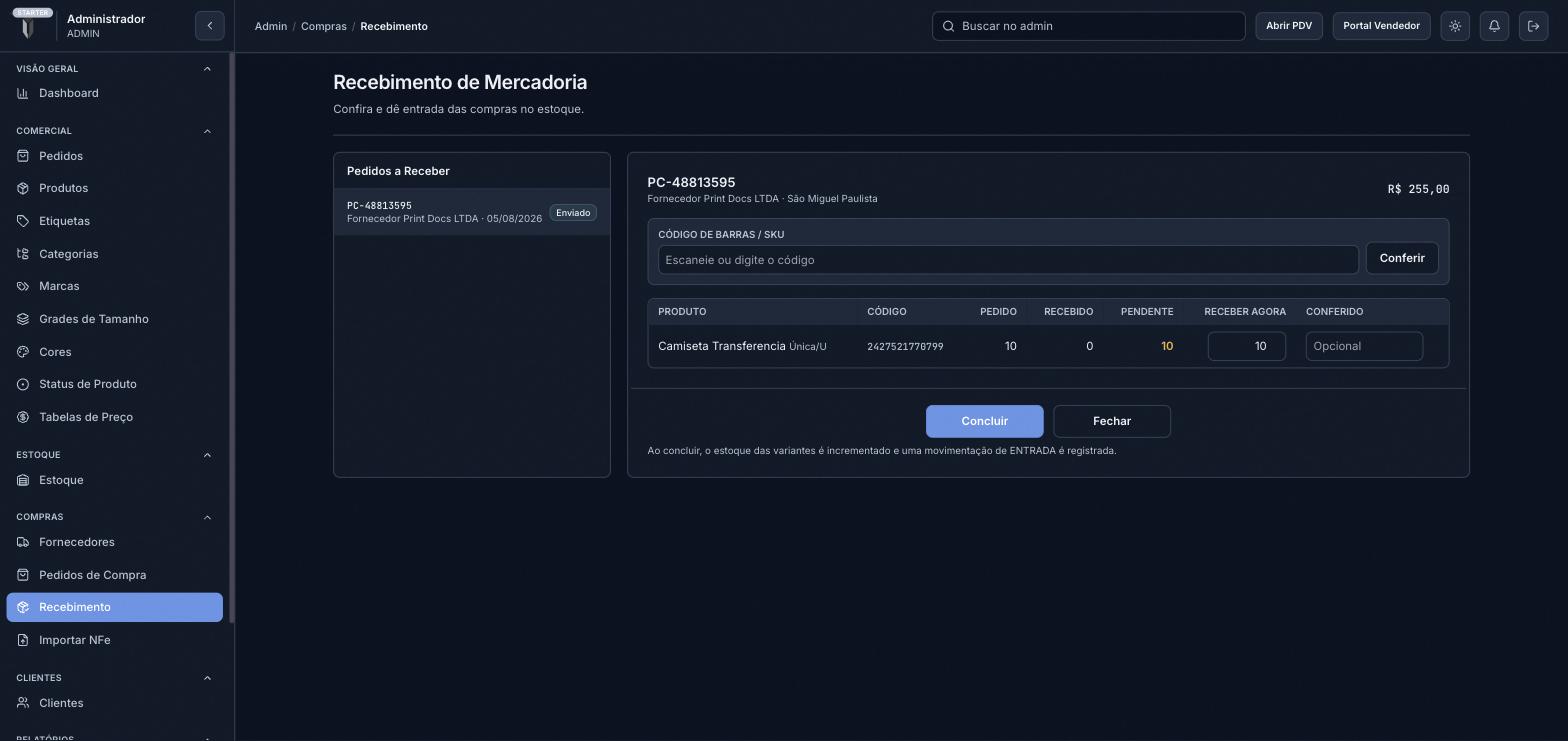Focus the Conferido optional field

pos(1364,346)
